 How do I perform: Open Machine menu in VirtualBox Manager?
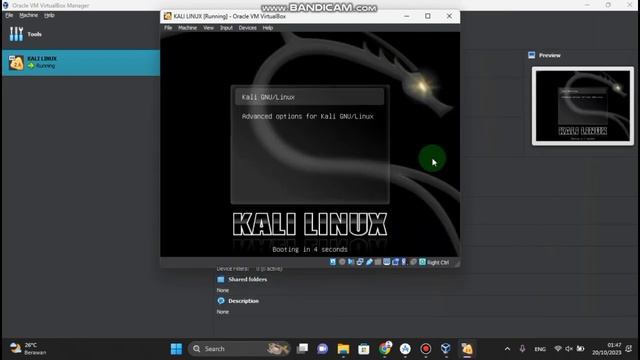coord(29,15)
